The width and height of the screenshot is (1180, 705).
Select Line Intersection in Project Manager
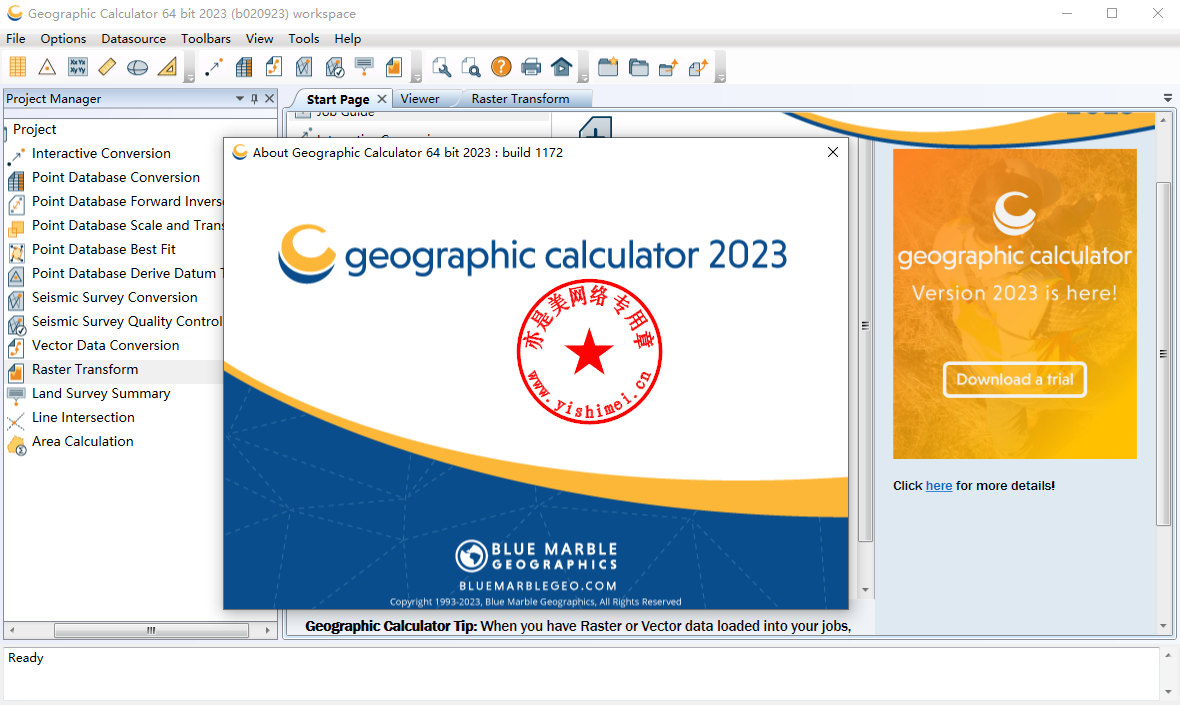click(83, 418)
